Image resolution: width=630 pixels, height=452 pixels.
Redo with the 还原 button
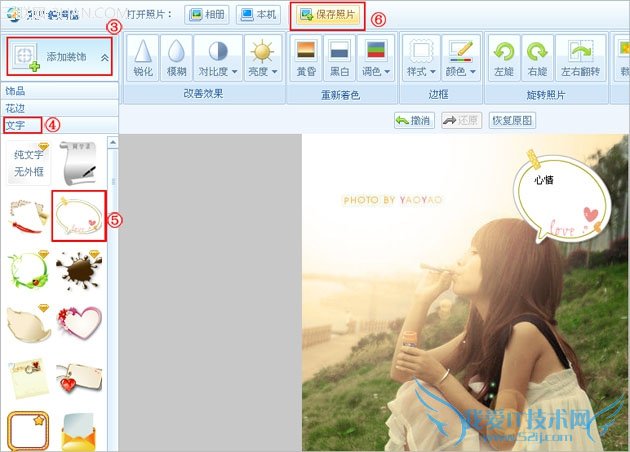coord(462,120)
